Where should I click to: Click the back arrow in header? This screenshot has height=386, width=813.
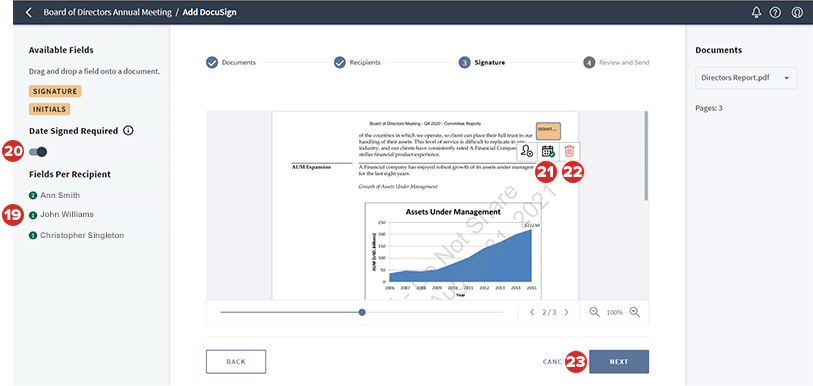point(29,12)
